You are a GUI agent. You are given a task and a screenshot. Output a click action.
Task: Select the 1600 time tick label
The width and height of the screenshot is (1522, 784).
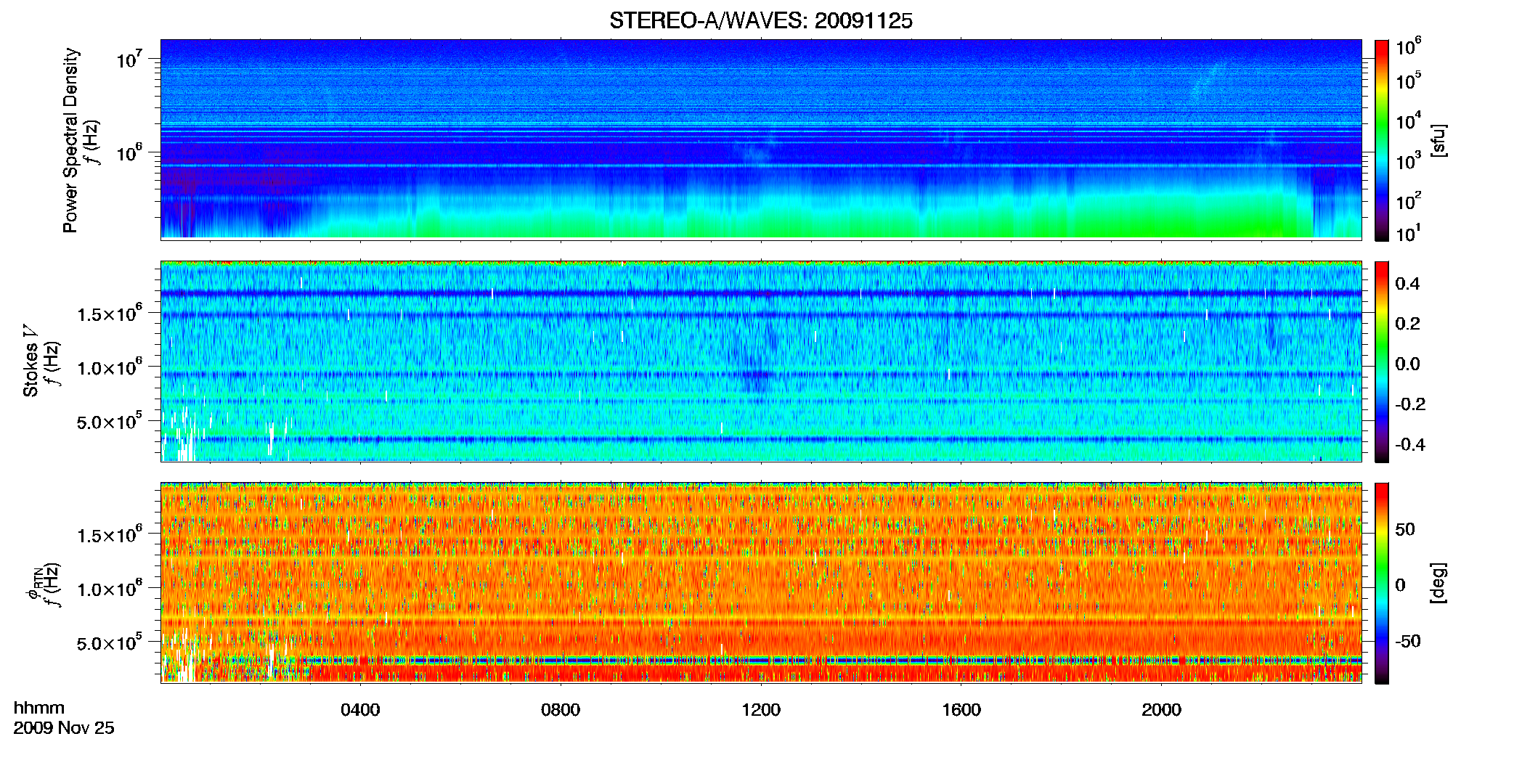point(961,710)
